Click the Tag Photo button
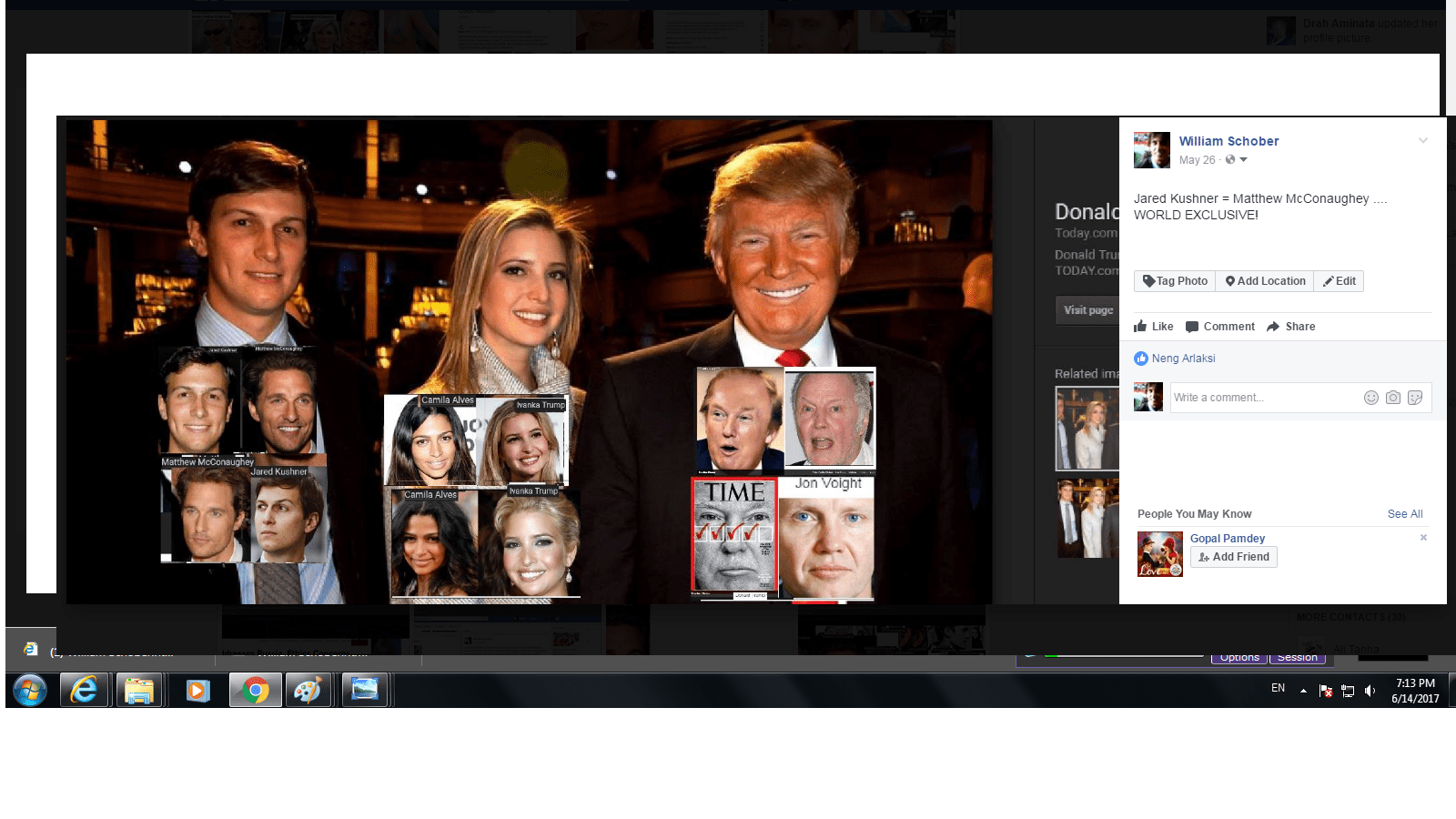This screenshot has height=819, width=1456. [x=1175, y=281]
